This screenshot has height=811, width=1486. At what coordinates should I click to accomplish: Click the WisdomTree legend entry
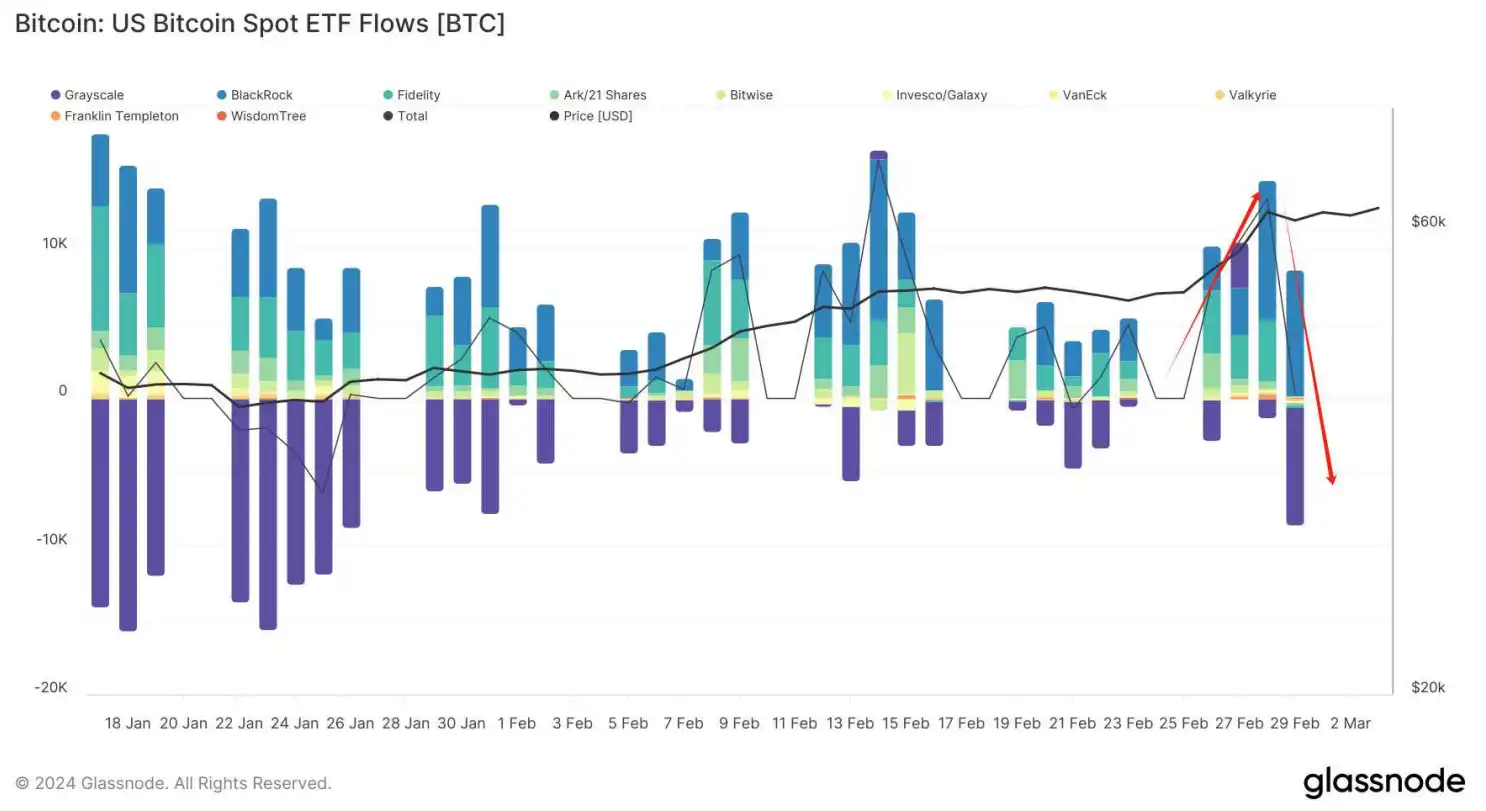coord(261,116)
